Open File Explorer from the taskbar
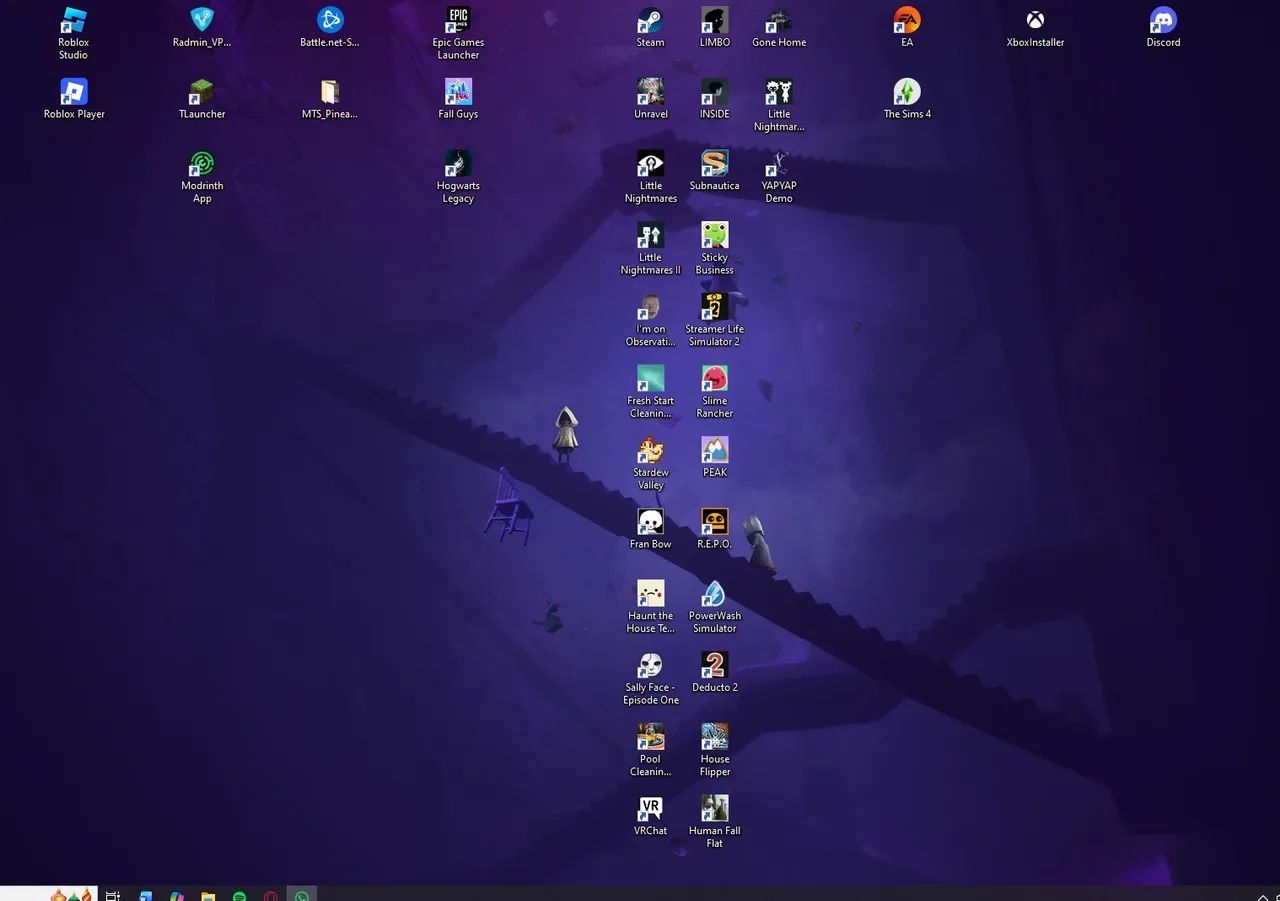1280x901 pixels. (x=208, y=896)
